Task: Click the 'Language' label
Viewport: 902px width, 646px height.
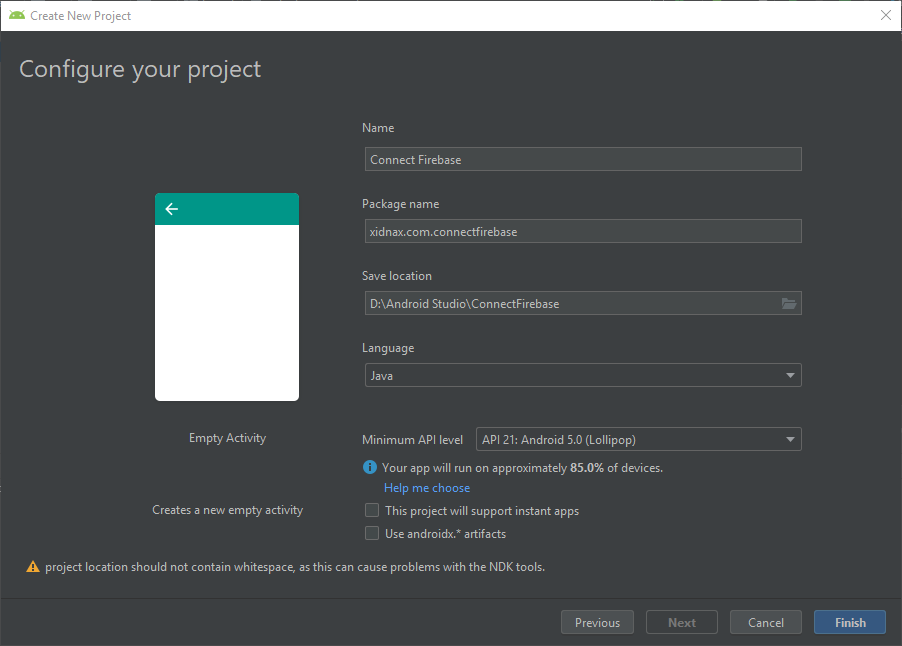Action: coord(388,348)
